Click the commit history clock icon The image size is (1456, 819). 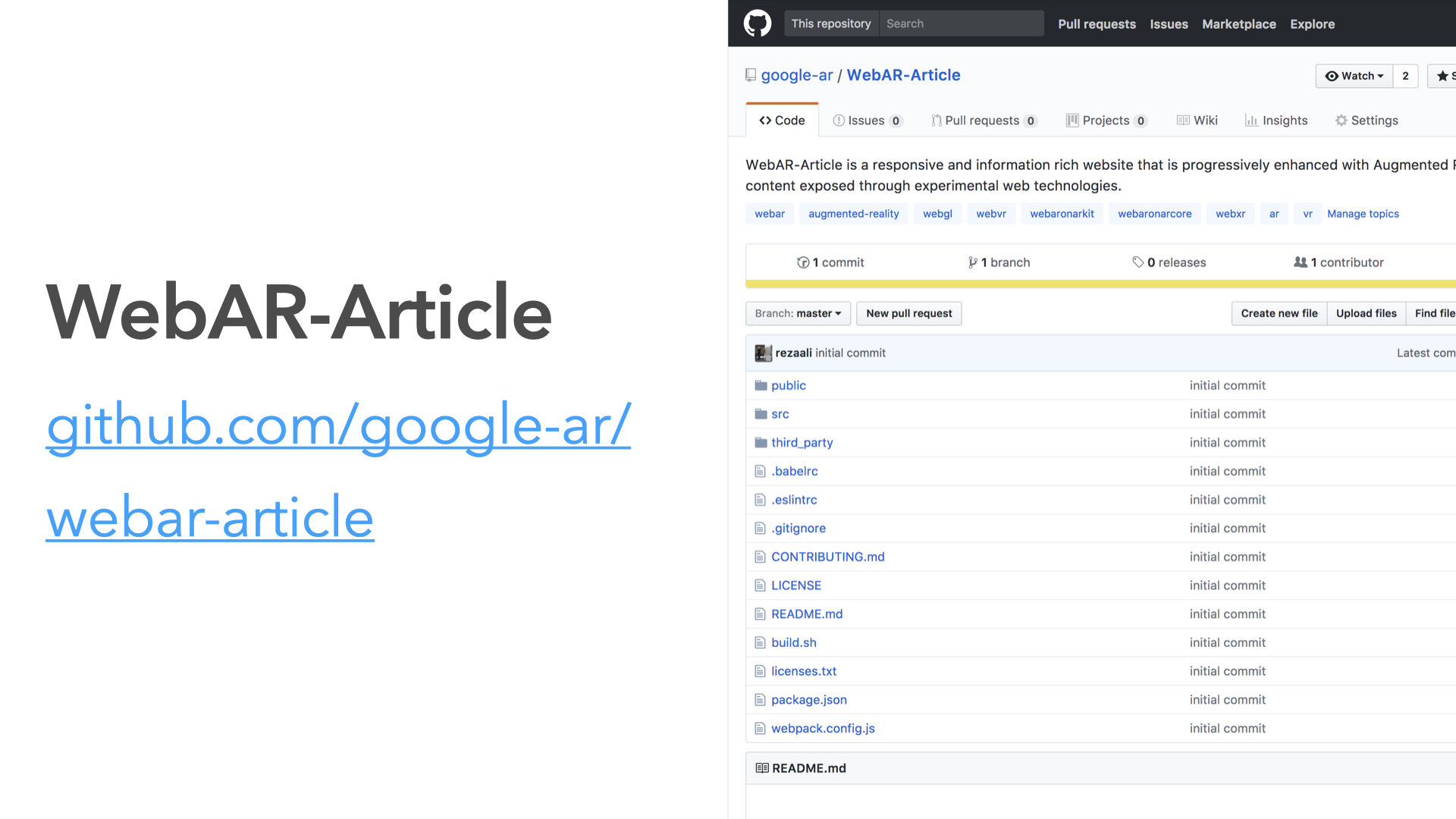802,262
